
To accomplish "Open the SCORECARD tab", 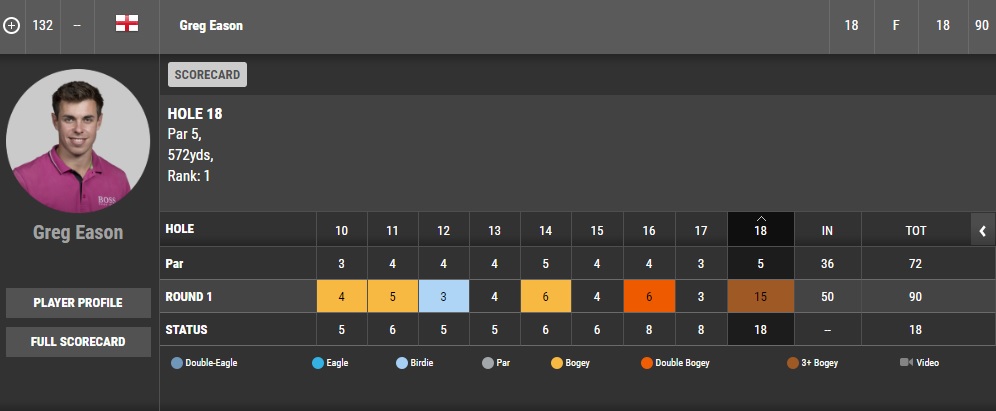I will (x=207, y=74).
